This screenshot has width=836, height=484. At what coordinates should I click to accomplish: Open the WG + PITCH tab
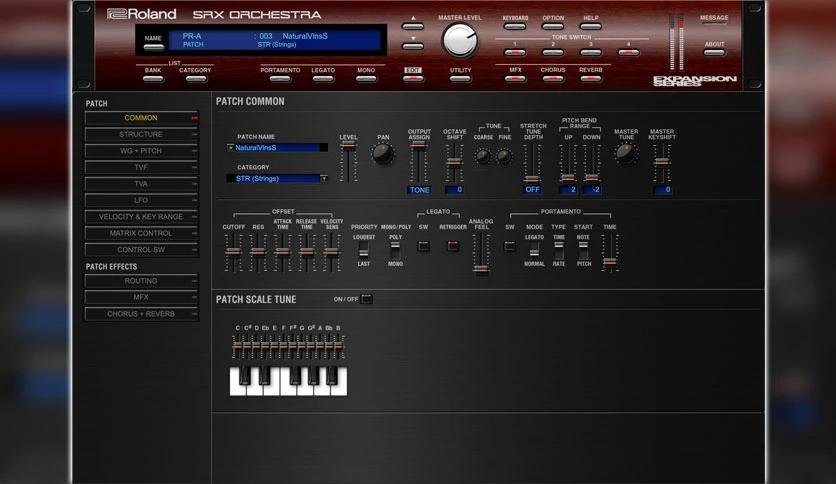pyautogui.click(x=141, y=151)
